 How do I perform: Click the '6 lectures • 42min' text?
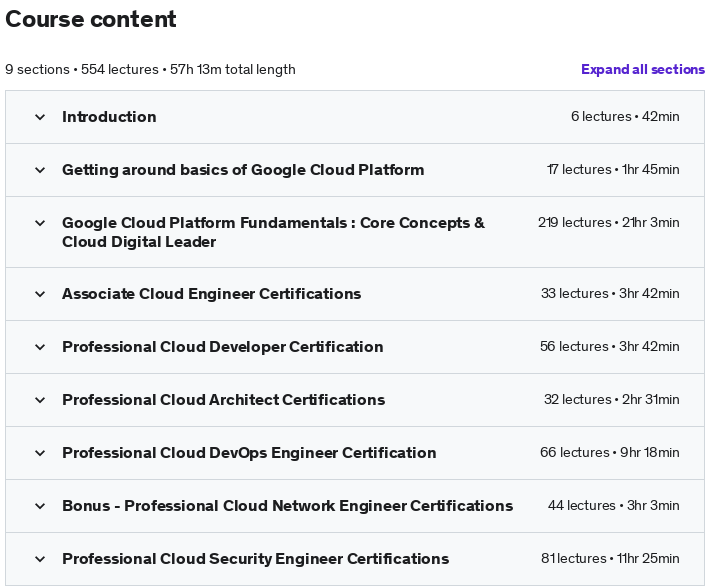click(x=625, y=116)
